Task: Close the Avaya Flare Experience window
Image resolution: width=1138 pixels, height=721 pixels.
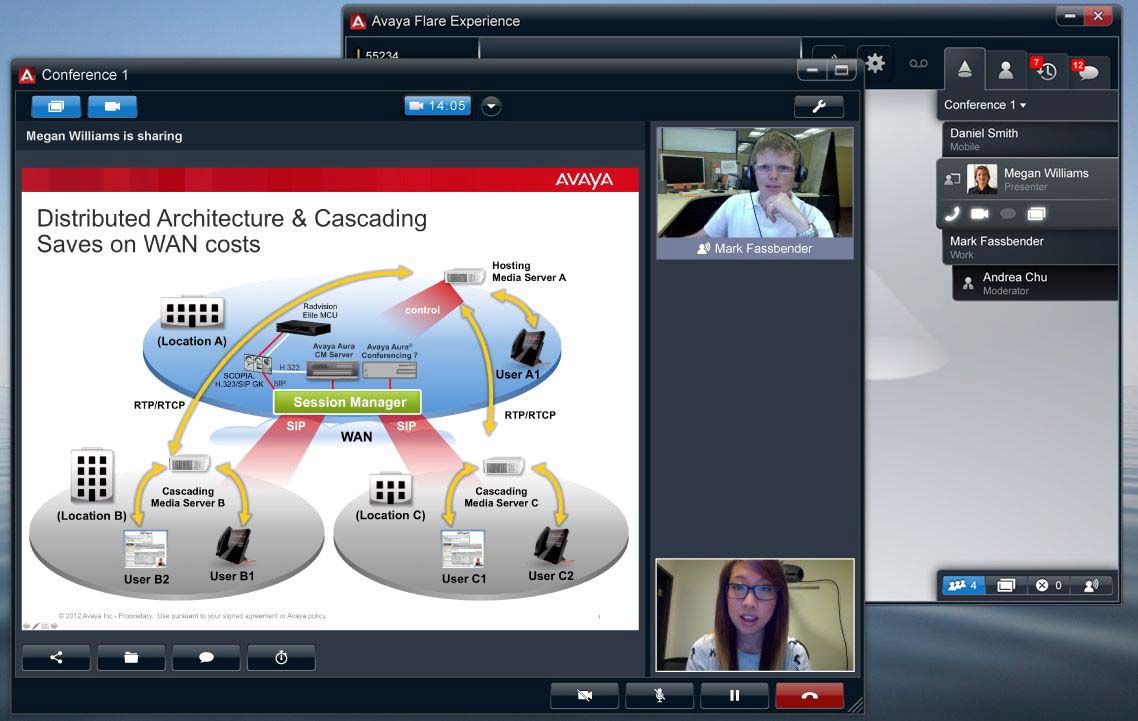Action: [x=1098, y=16]
